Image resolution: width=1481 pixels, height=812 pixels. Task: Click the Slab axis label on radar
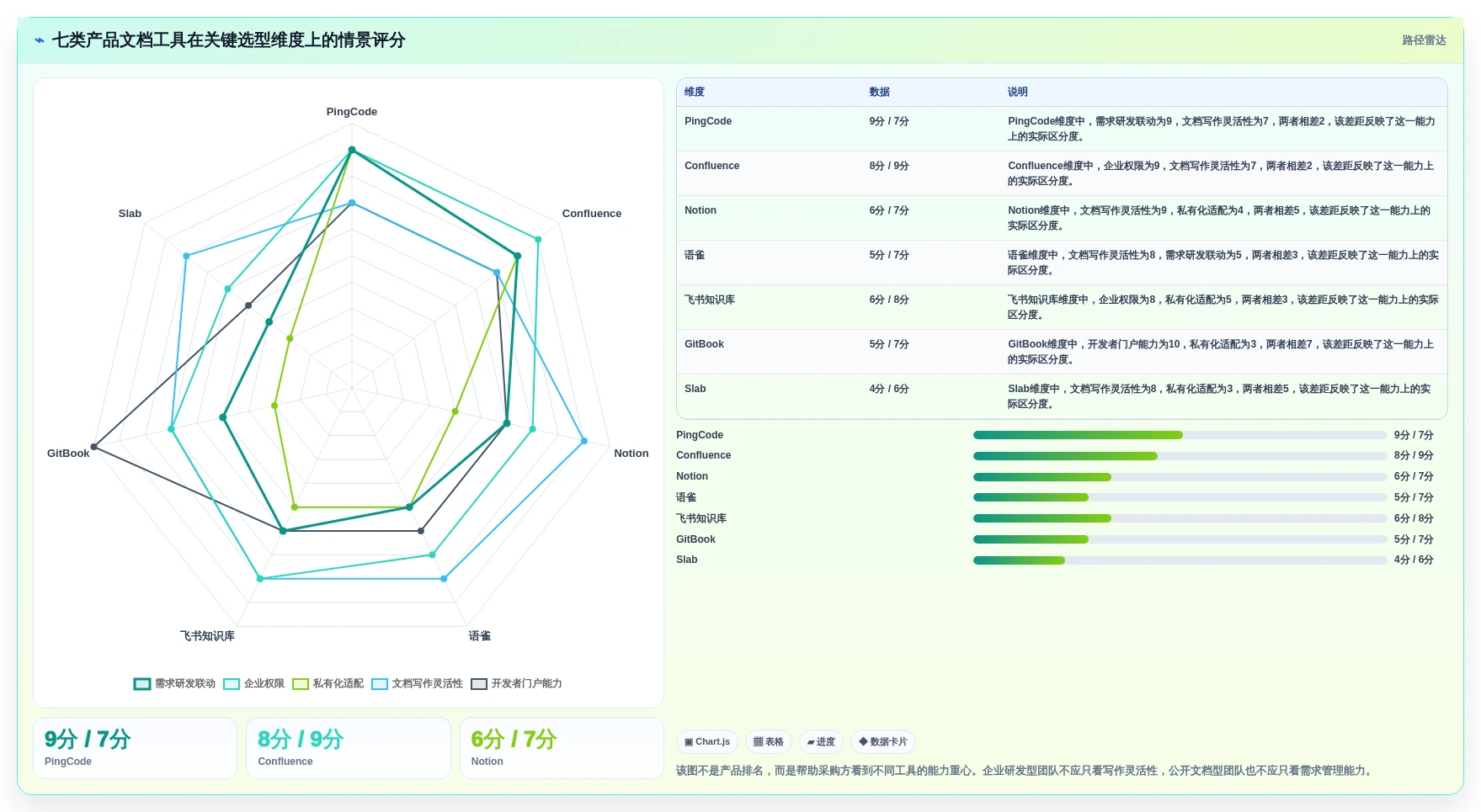click(x=130, y=214)
